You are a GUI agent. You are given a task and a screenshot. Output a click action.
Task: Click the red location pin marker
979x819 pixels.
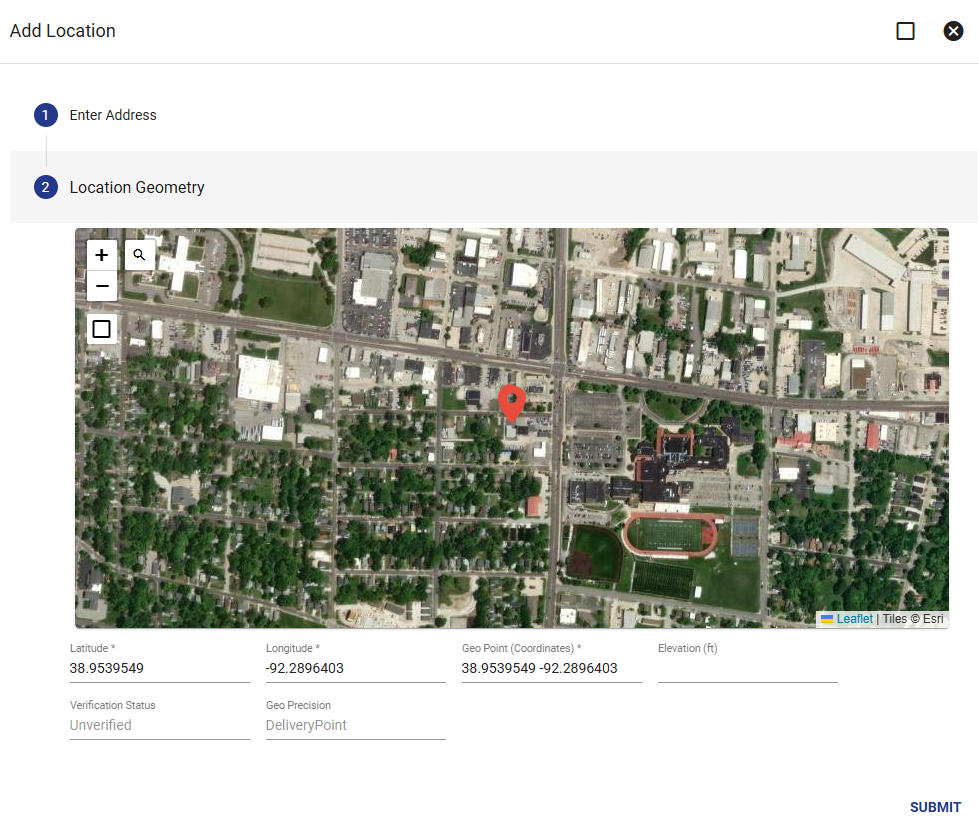coord(512,404)
